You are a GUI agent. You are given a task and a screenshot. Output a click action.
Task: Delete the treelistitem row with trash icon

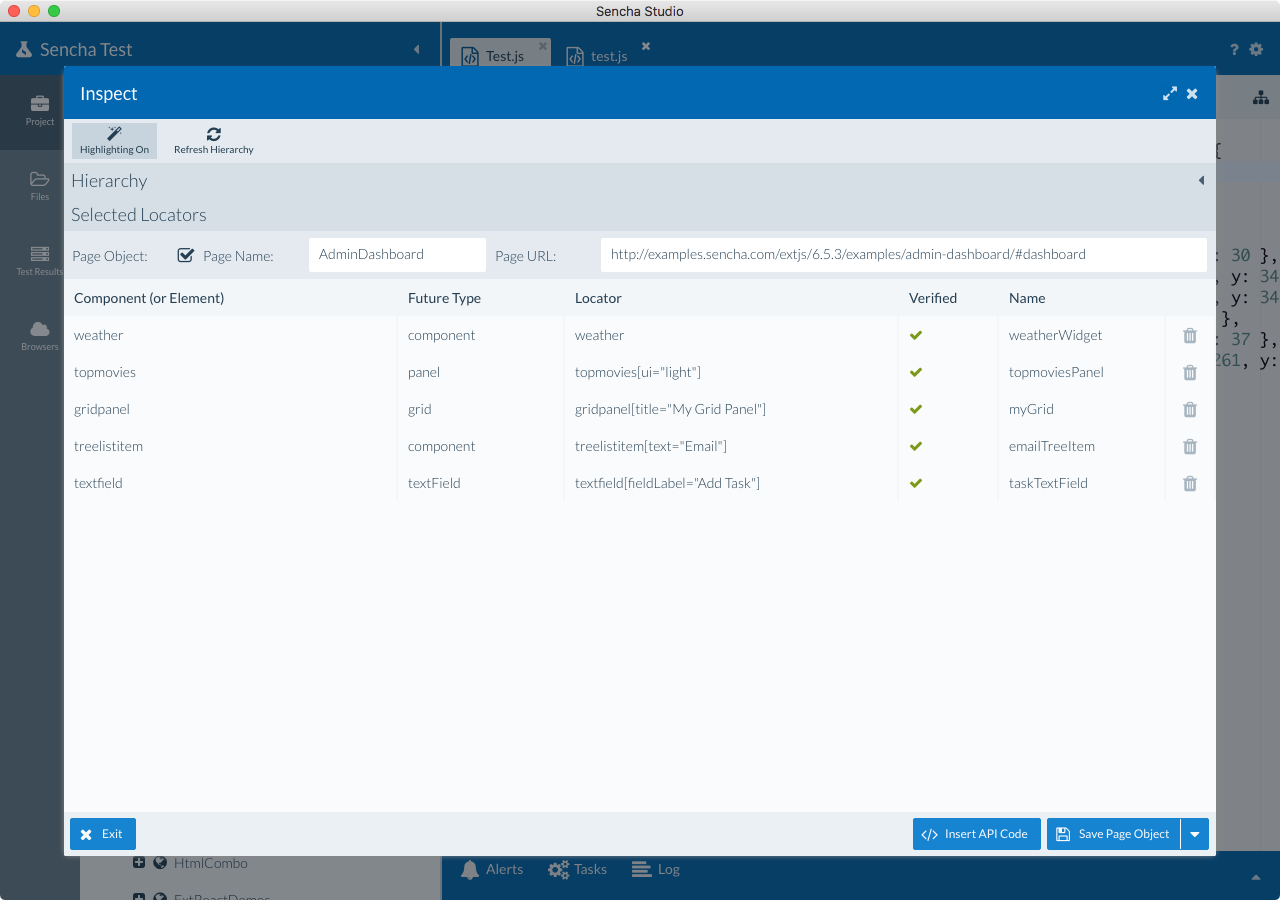pyautogui.click(x=1189, y=447)
